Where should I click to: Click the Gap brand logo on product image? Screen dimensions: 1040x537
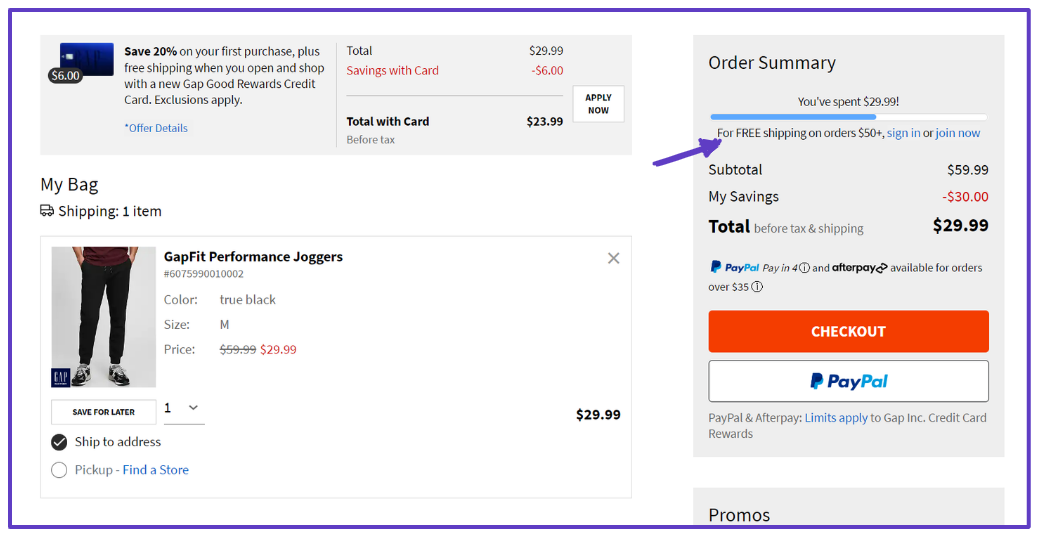click(x=61, y=377)
